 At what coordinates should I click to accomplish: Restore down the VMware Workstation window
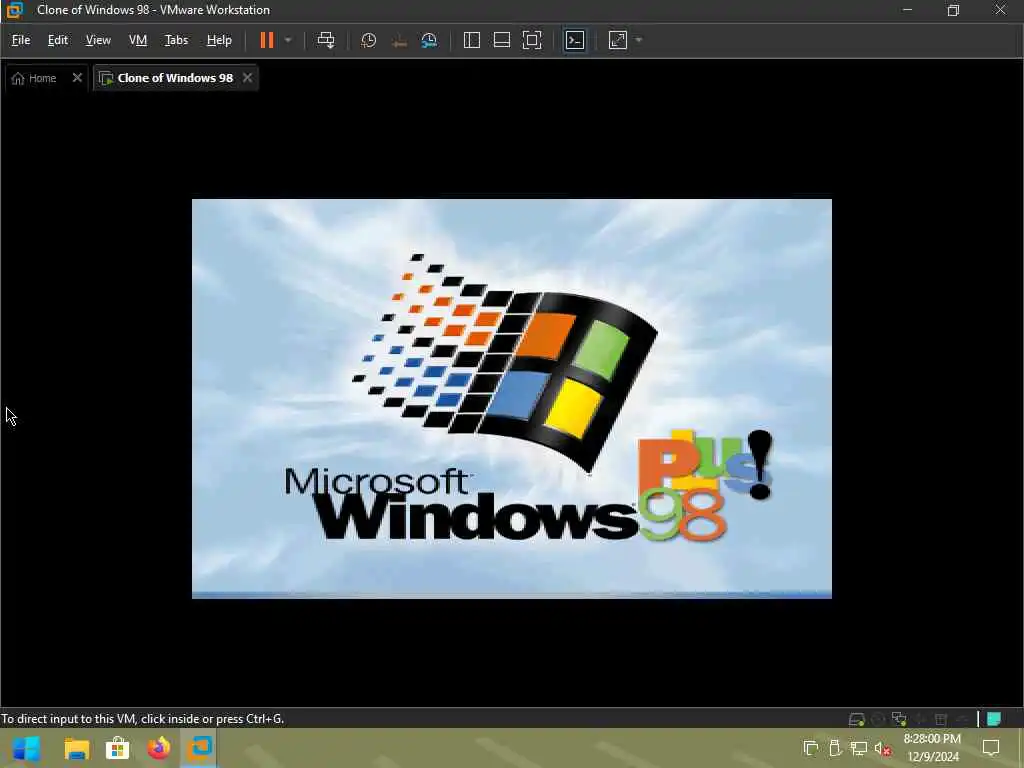coord(953,10)
